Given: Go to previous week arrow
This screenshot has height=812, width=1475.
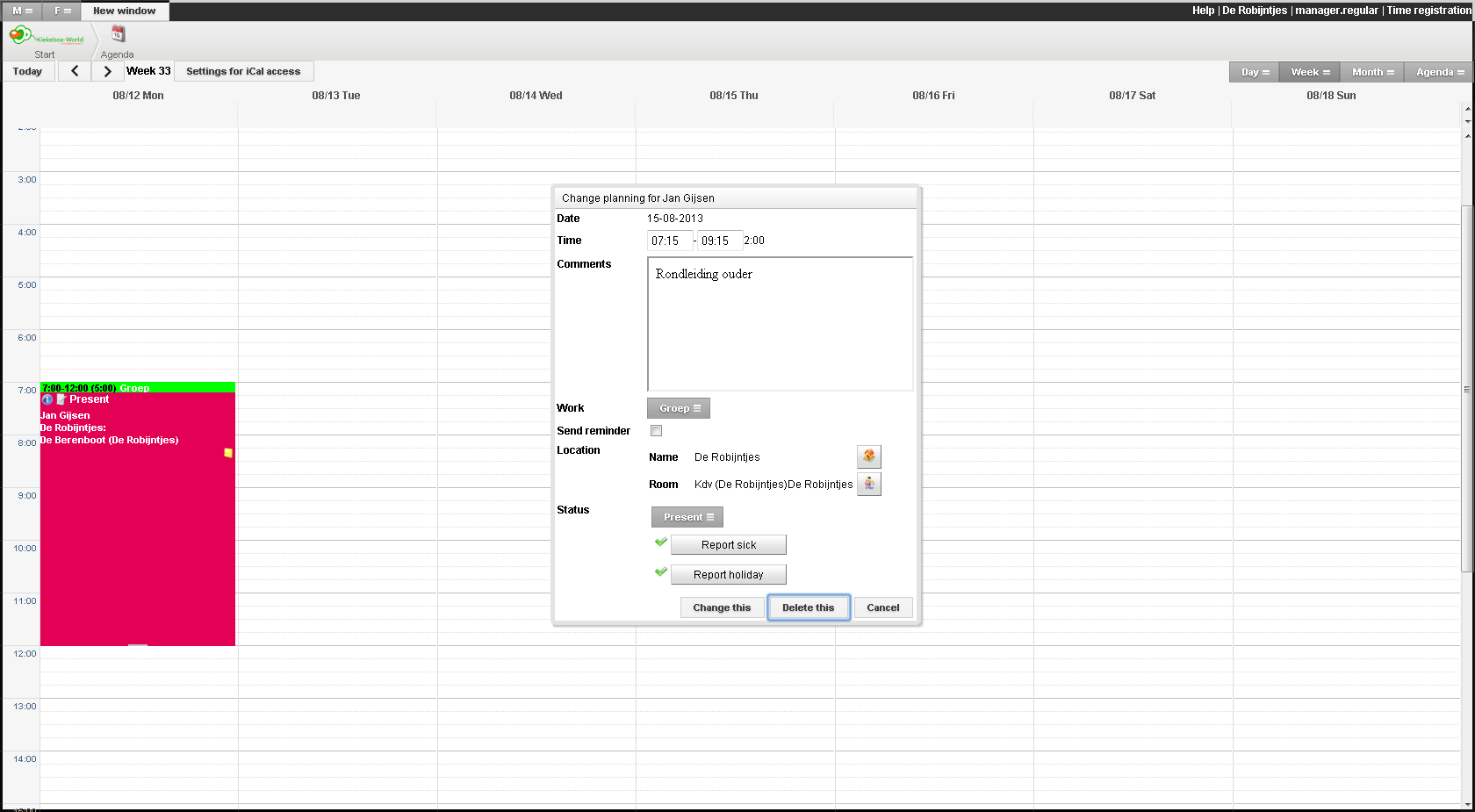Looking at the screenshot, I should (x=75, y=71).
